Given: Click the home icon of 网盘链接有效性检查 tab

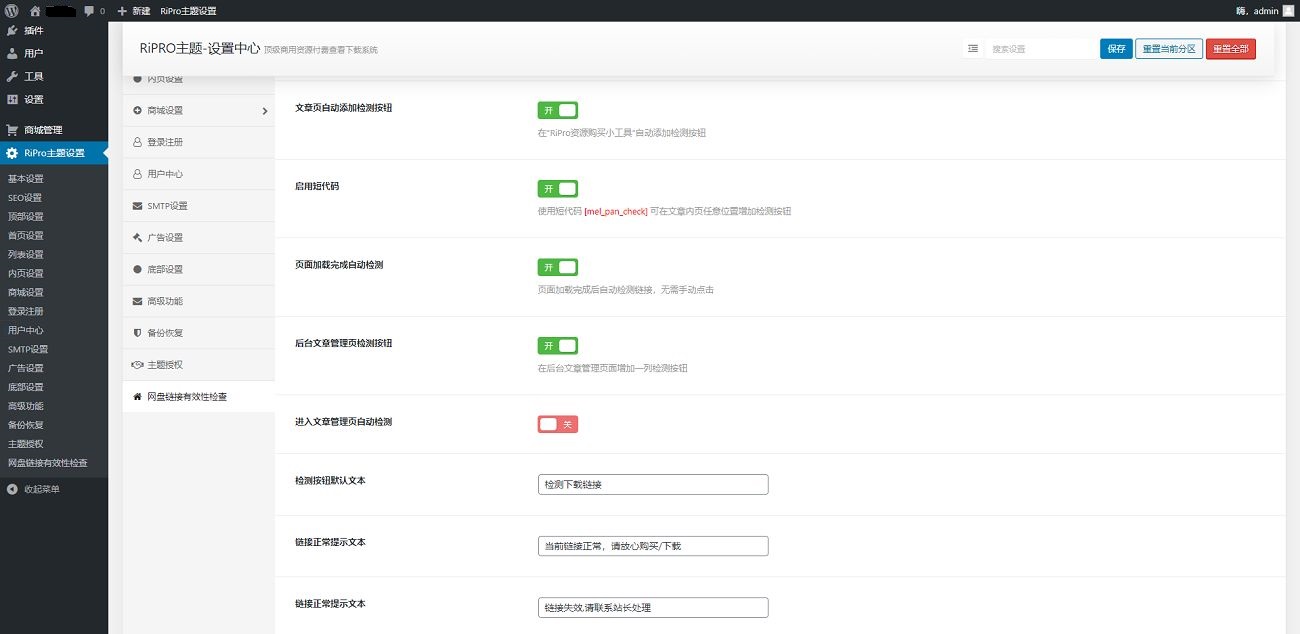Looking at the screenshot, I should tap(137, 397).
